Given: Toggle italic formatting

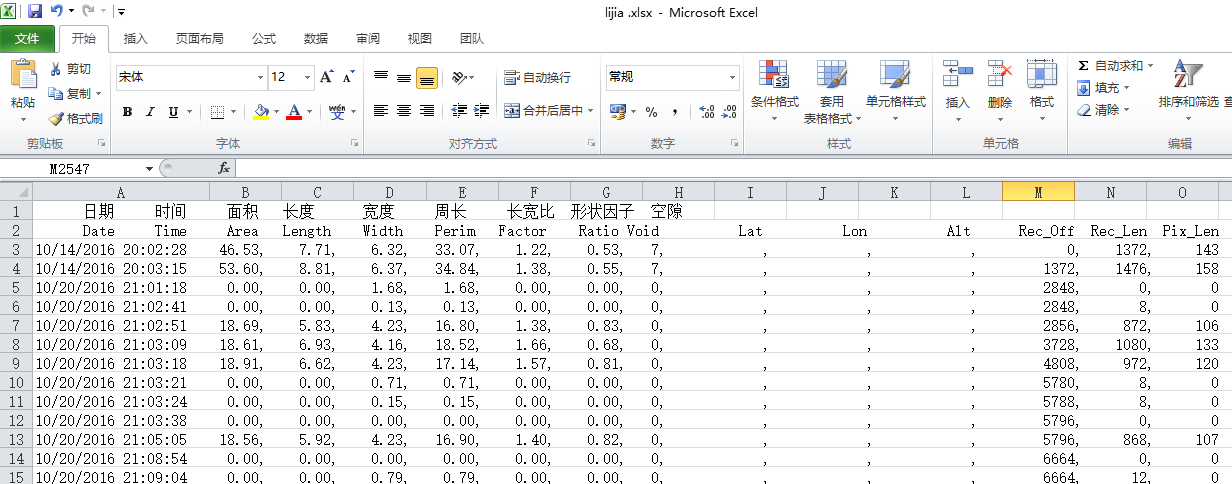Looking at the screenshot, I should tap(150, 112).
